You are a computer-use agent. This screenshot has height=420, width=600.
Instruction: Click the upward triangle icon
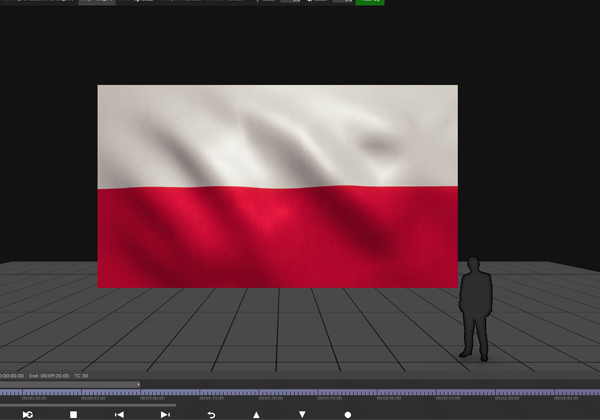256,414
